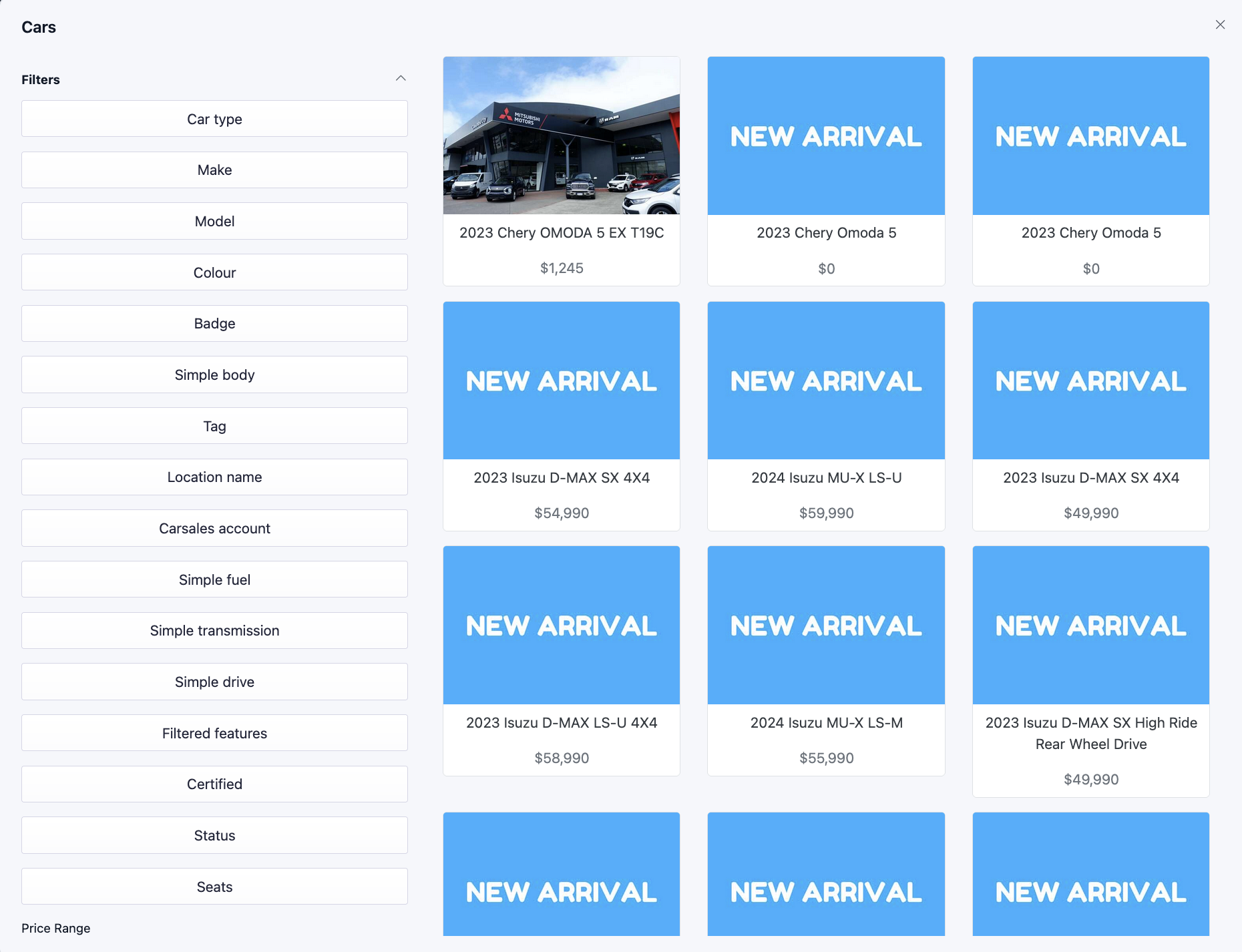
Task: Open the Simple drive filter
Action: click(x=214, y=682)
